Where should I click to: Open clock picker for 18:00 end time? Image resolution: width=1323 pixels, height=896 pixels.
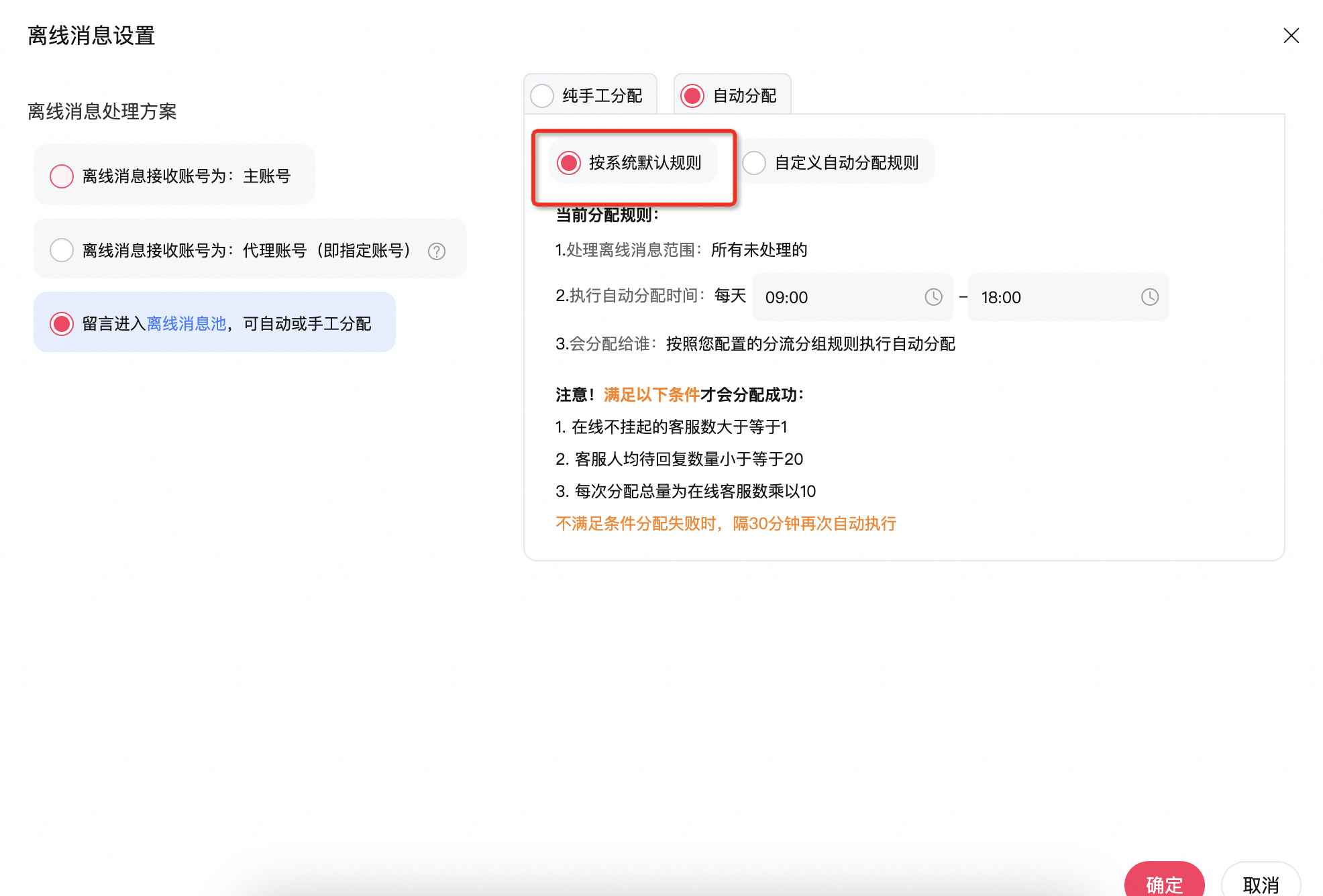(1149, 297)
